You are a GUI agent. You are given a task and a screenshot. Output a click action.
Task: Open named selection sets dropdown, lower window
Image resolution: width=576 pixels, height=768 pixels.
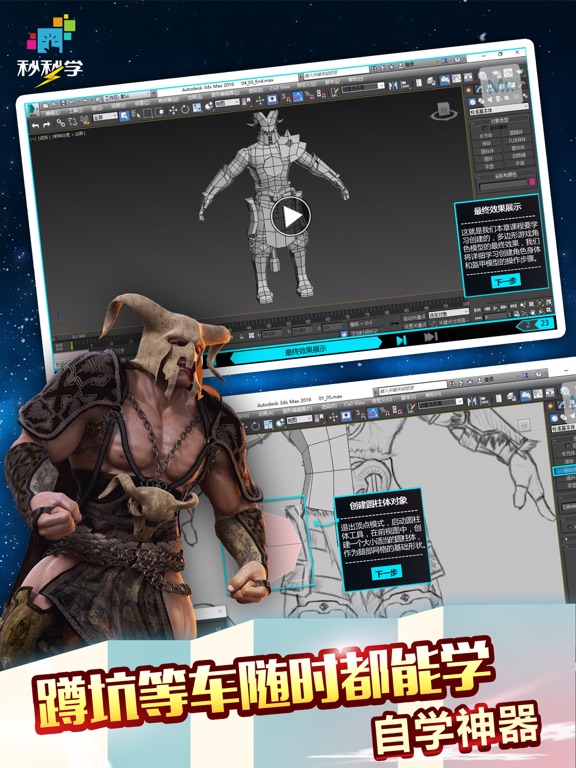tap(441, 403)
